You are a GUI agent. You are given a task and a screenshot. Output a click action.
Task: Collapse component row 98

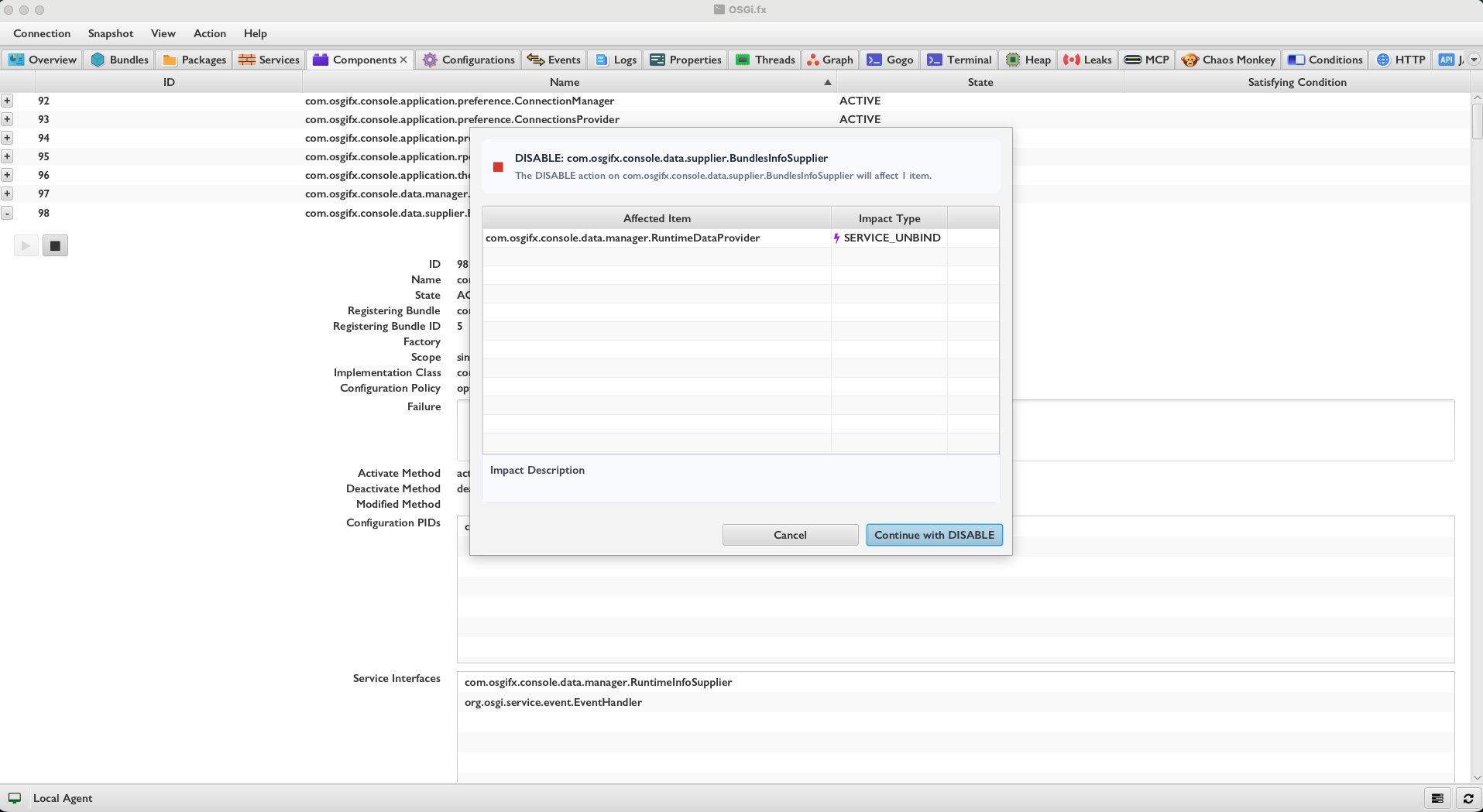tap(7, 213)
